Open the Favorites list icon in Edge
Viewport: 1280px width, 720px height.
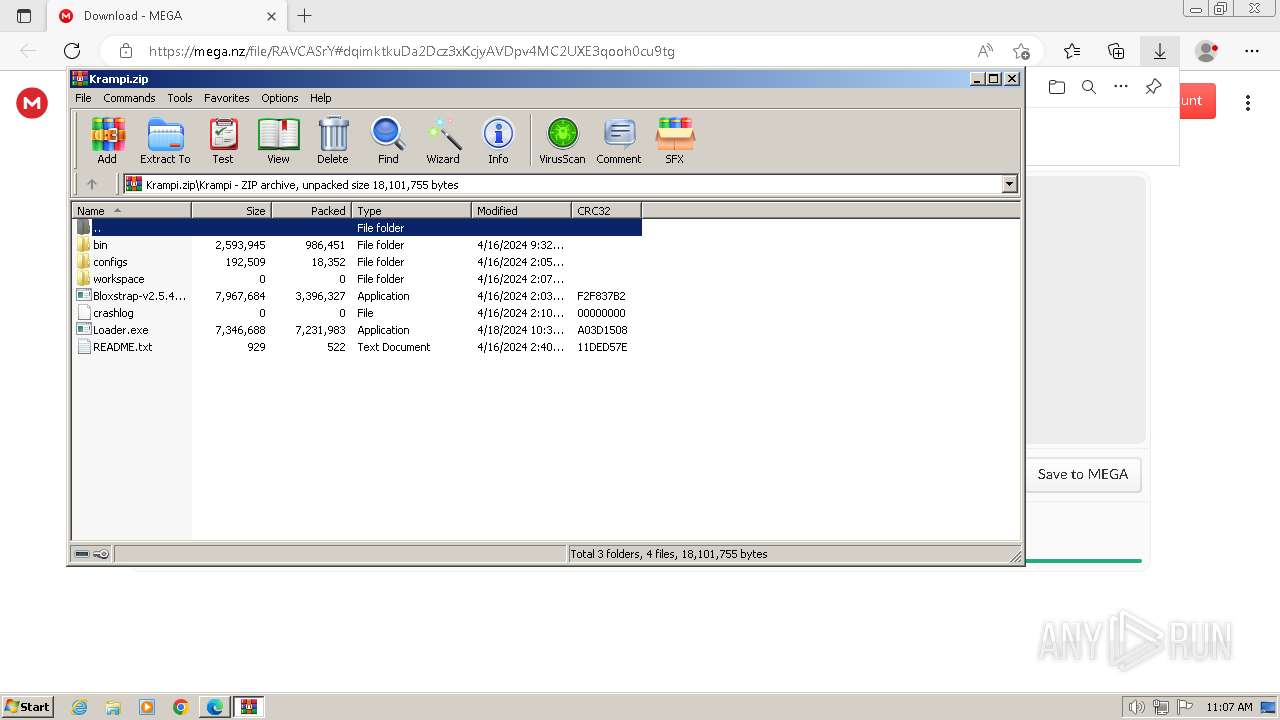tap(1072, 51)
